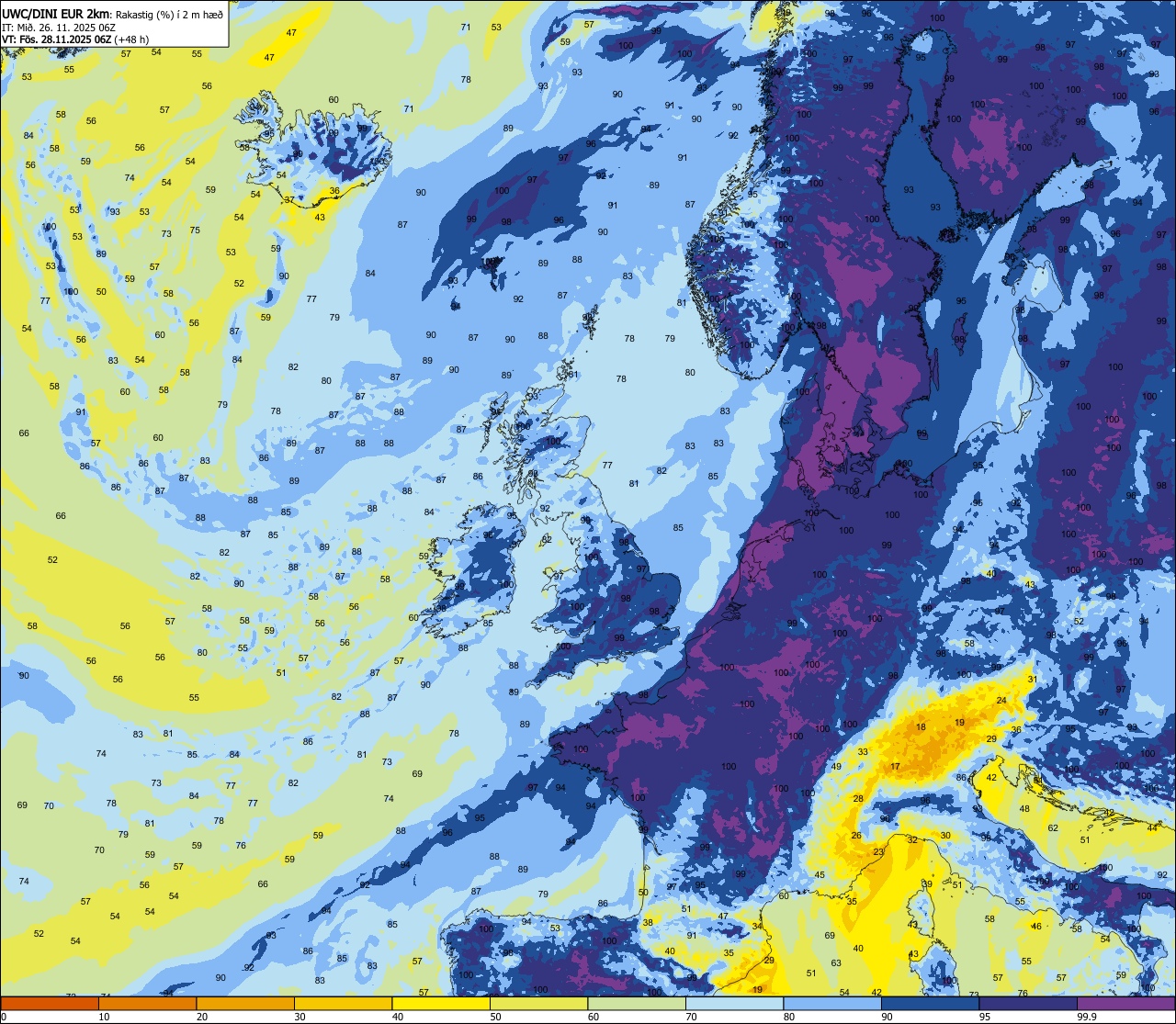Select the medium blue 80–90 legend band
The image size is (1176, 1024).
click(x=832, y=1003)
